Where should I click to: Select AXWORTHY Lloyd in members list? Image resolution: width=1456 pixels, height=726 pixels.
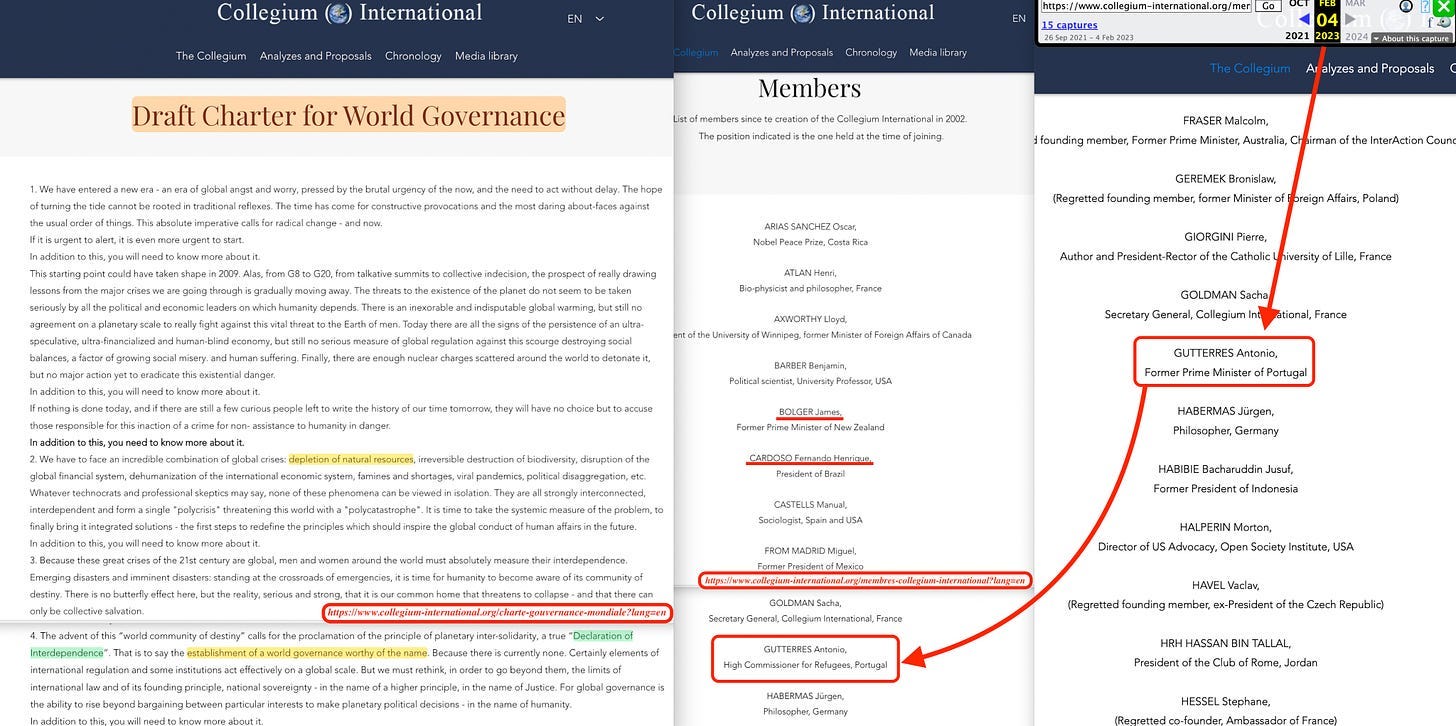point(810,319)
